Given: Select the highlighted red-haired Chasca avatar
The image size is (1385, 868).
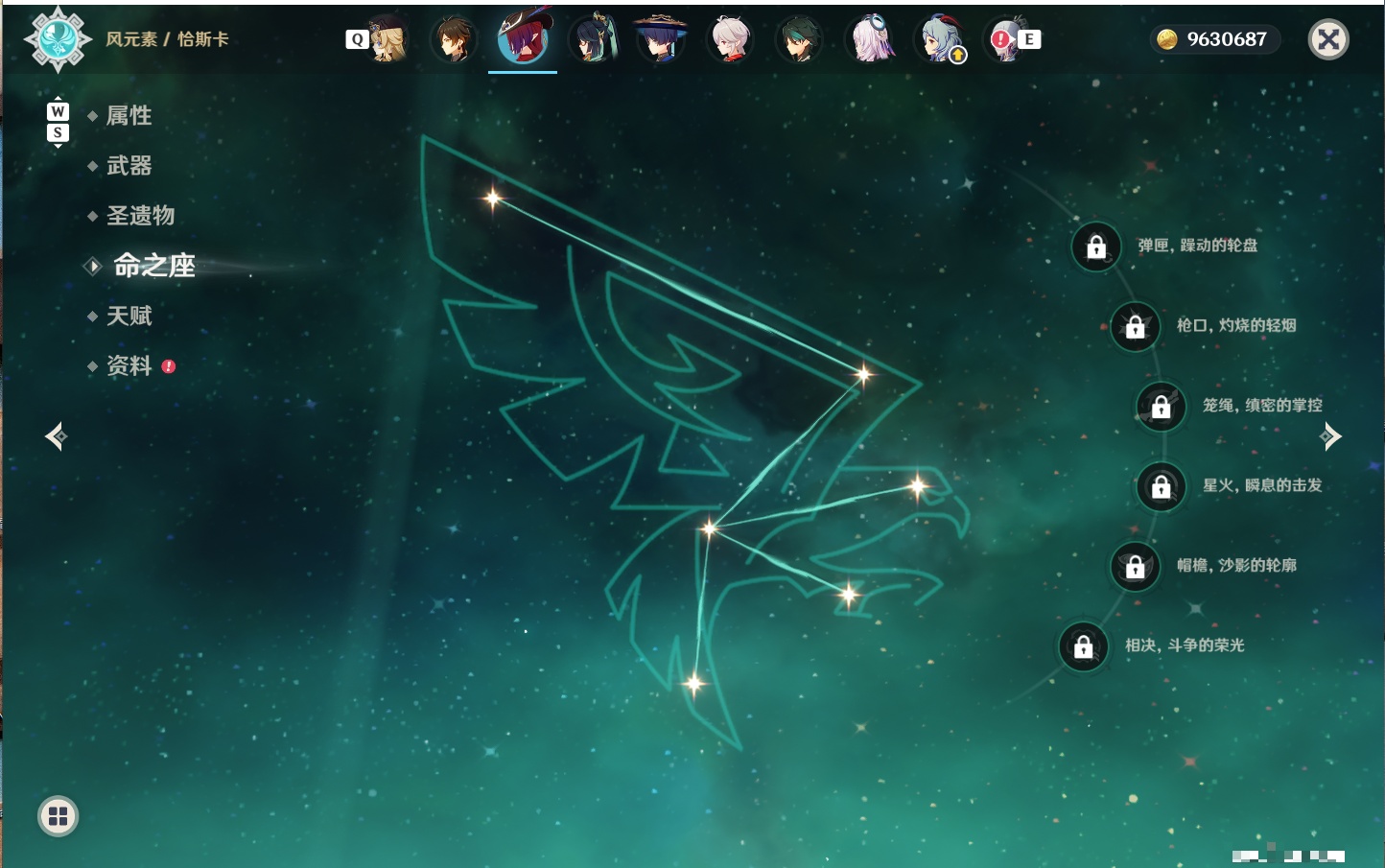Looking at the screenshot, I should pyautogui.click(x=523, y=36).
